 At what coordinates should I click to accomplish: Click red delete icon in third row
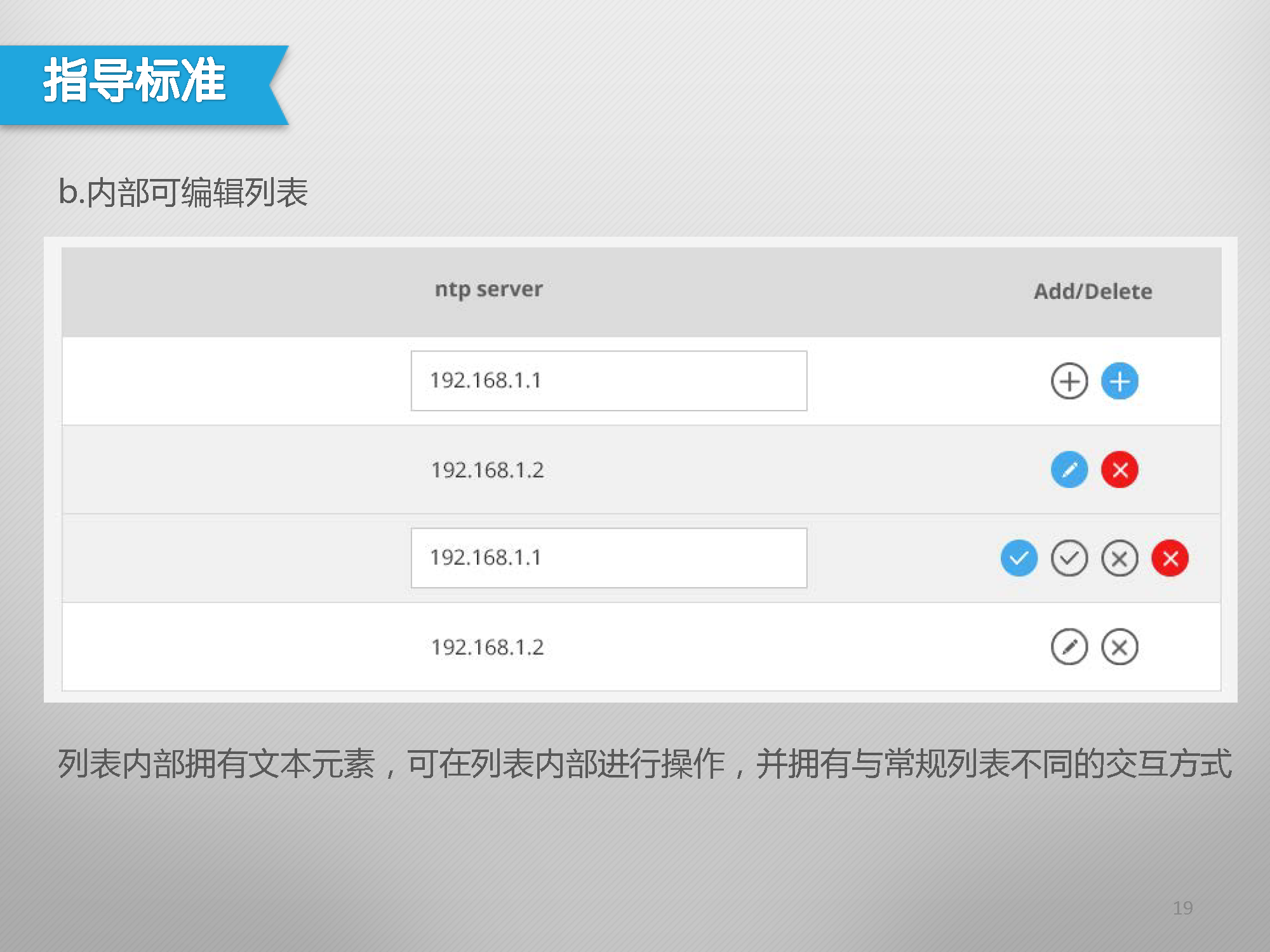coord(1170,558)
